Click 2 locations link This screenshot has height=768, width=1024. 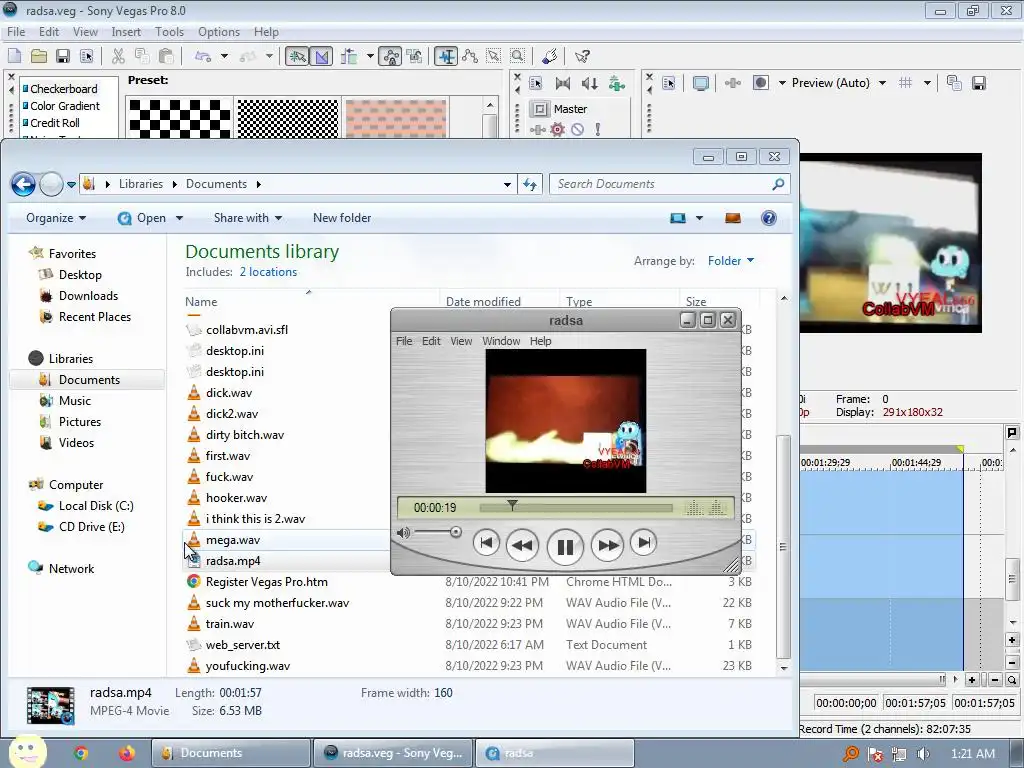point(268,272)
